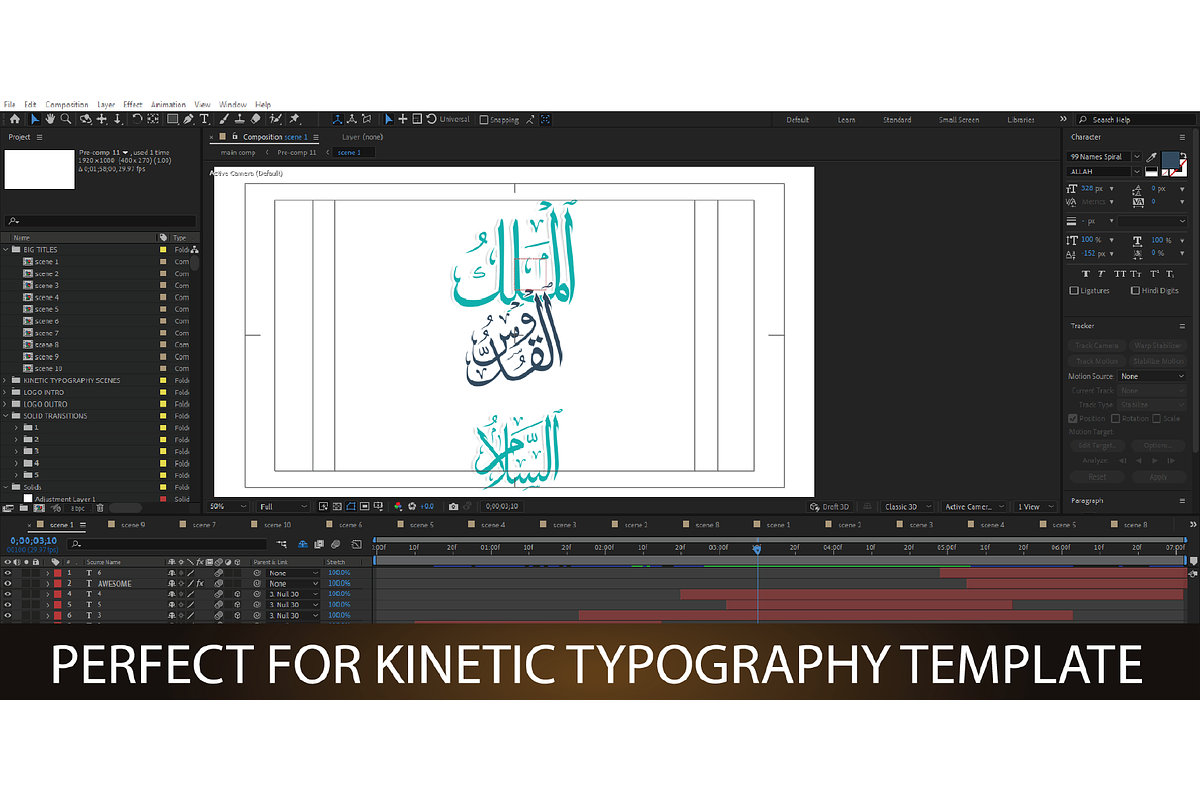Open the Full resolution dropdown
The height and width of the screenshot is (800, 1200).
(284, 507)
